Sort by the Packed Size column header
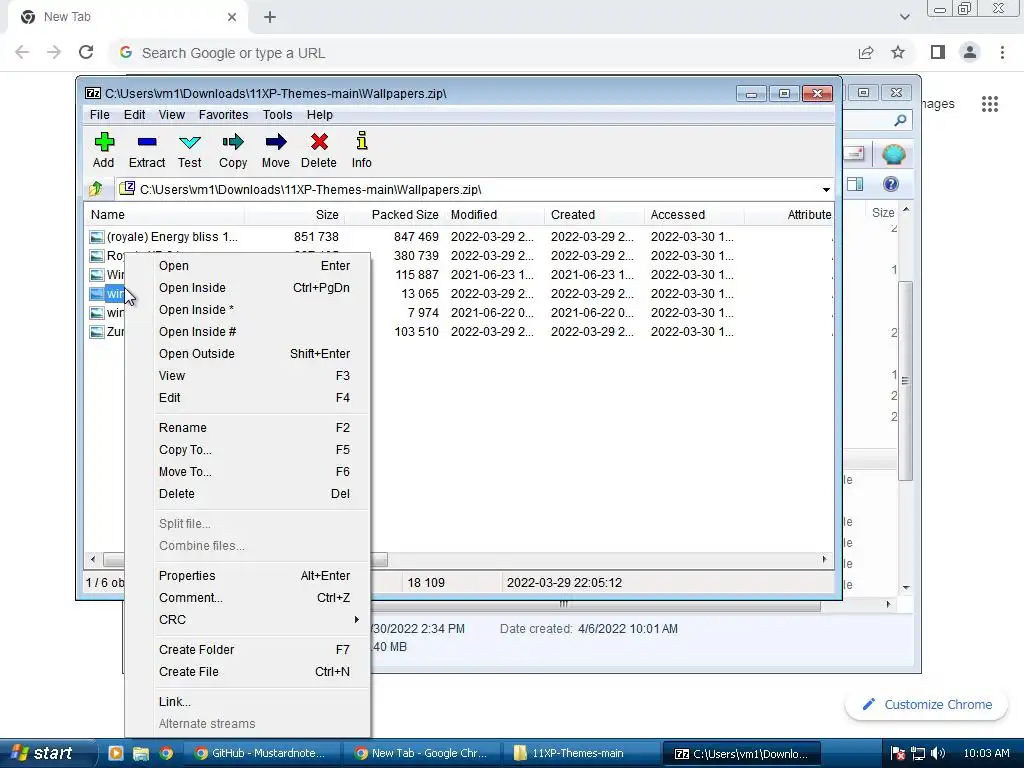The image size is (1024, 768). tap(394, 215)
